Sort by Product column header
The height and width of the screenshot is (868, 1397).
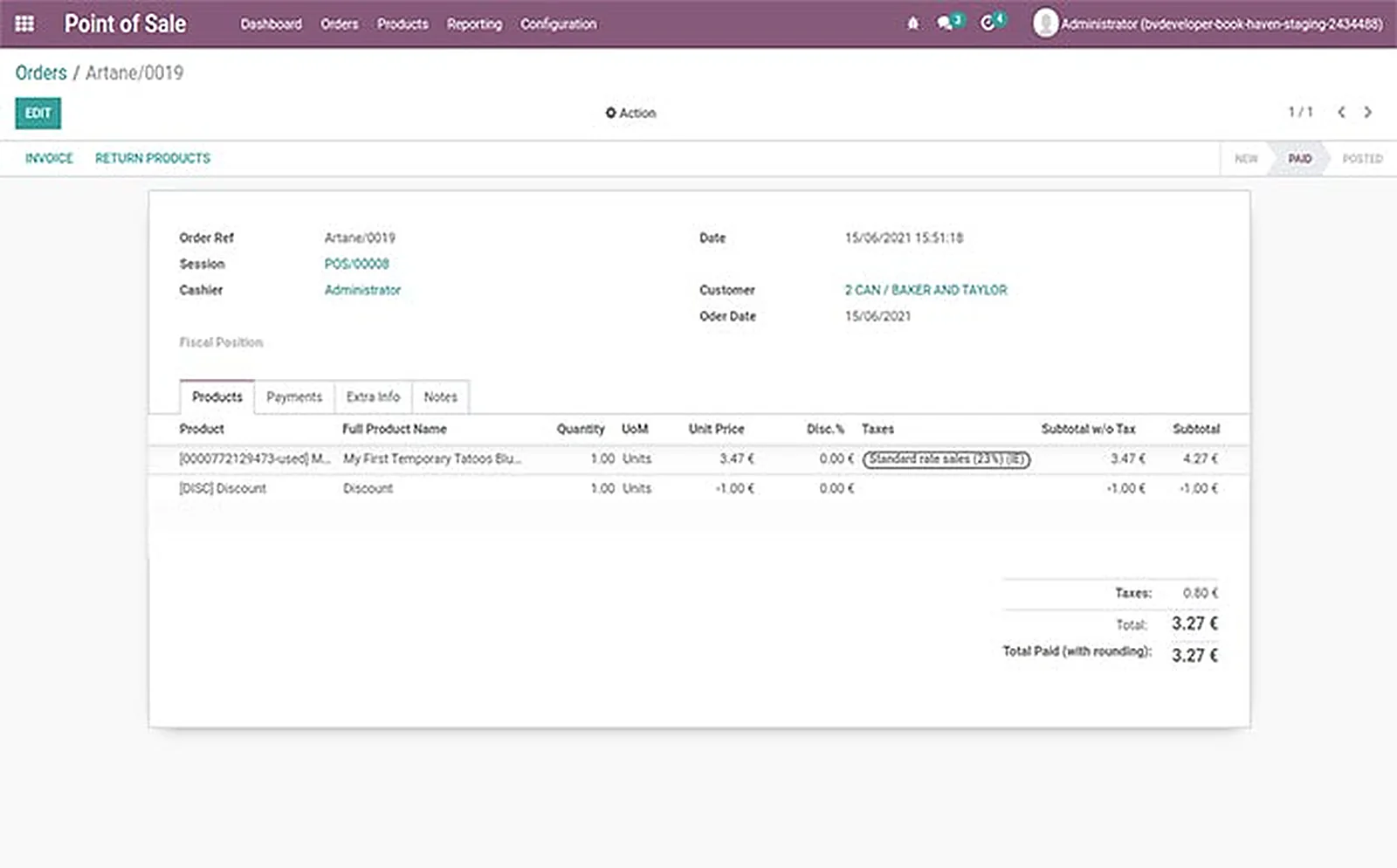pyautogui.click(x=202, y=429)
